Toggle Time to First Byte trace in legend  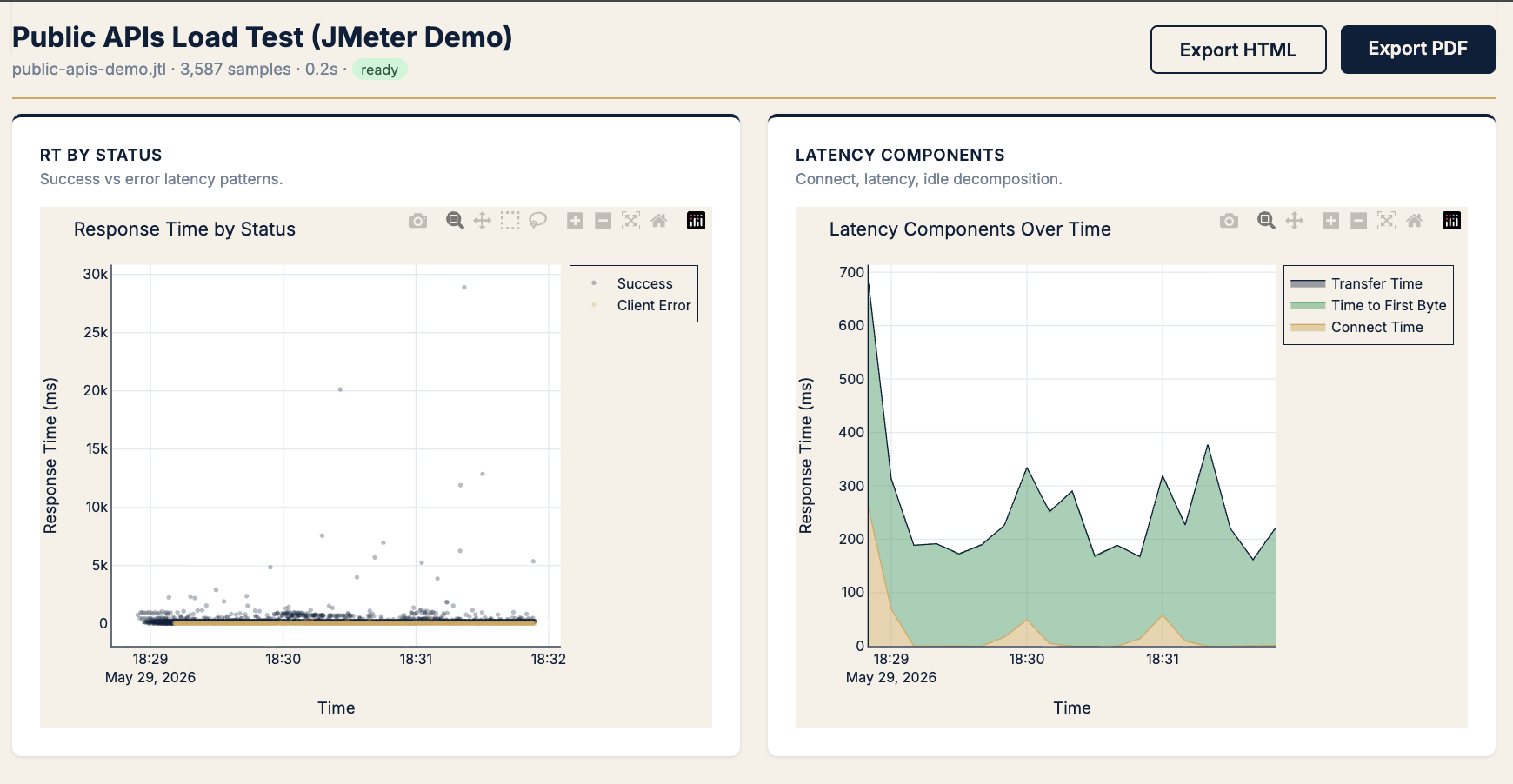pos(1368,305)
